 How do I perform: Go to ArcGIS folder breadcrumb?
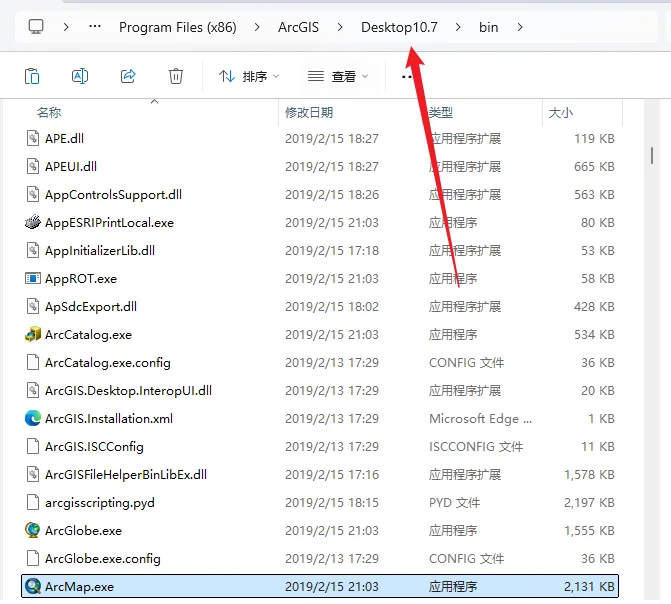pyautogui.click(x=298, y=27)
